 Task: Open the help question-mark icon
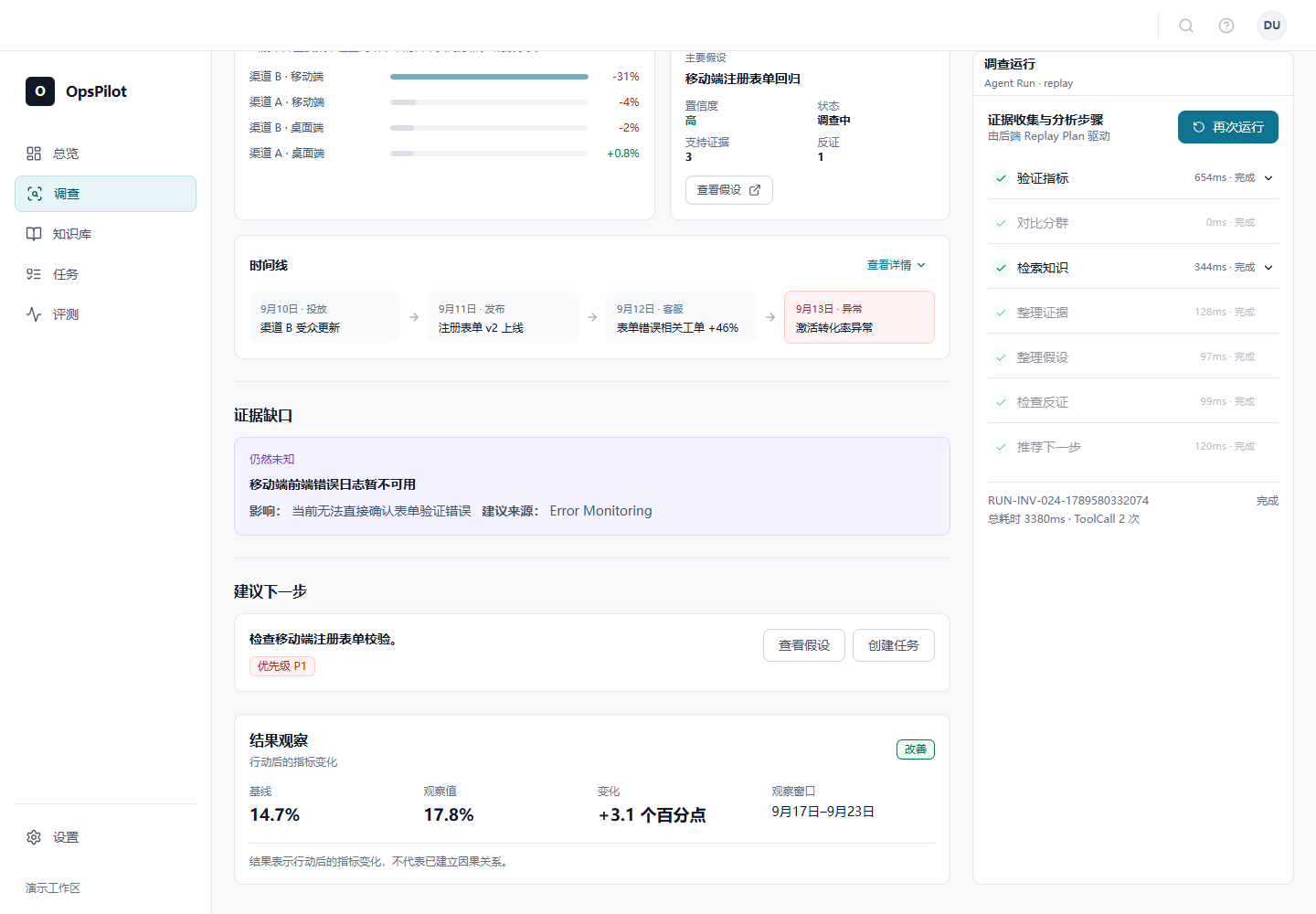point(1226,26)
